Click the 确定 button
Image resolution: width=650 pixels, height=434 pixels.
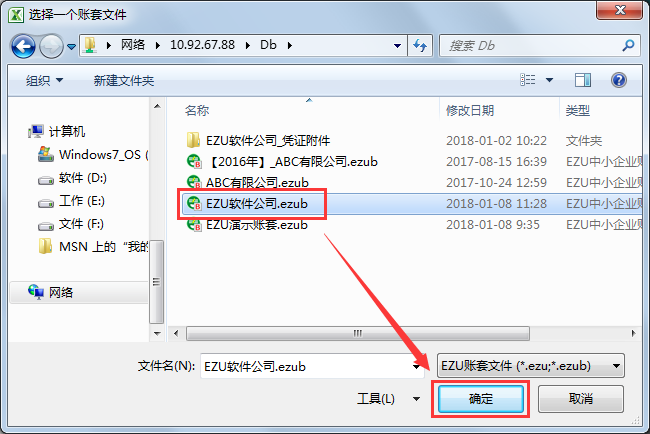tap(480, 399)
